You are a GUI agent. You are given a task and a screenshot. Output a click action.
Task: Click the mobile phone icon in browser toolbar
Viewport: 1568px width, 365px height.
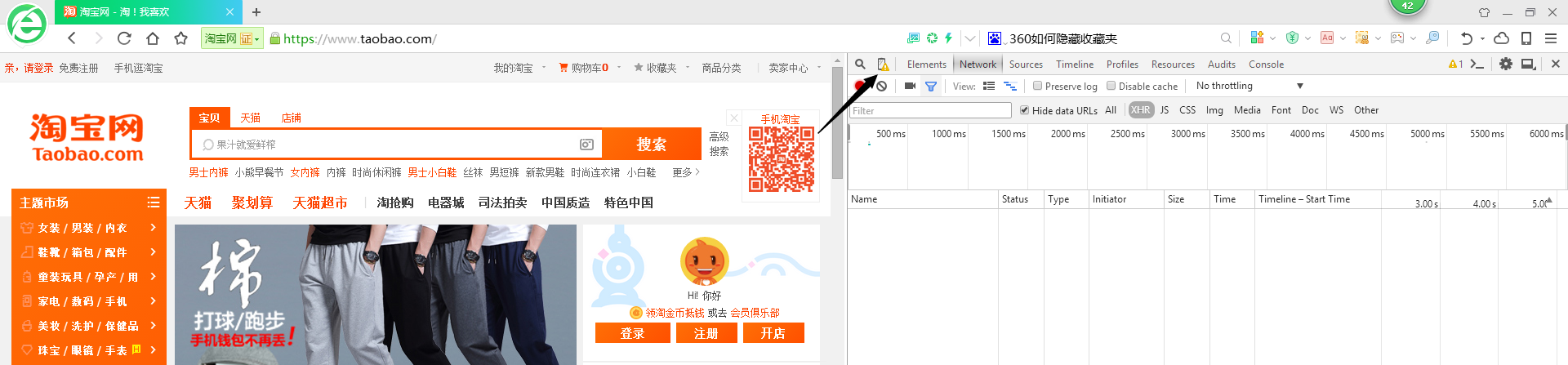(1526, 38)
